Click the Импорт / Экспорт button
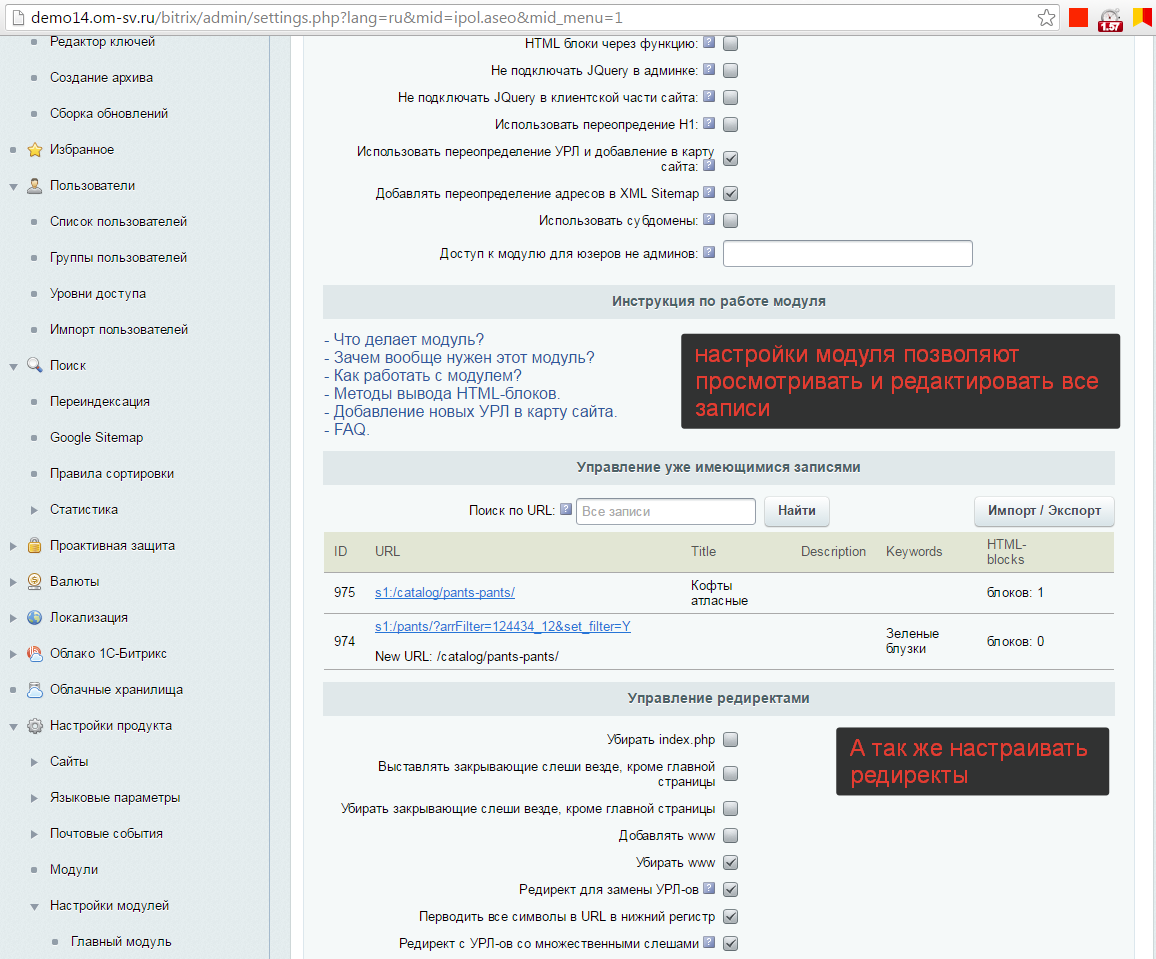The width and height of the screenshot is (1156, 959). 1044,511
